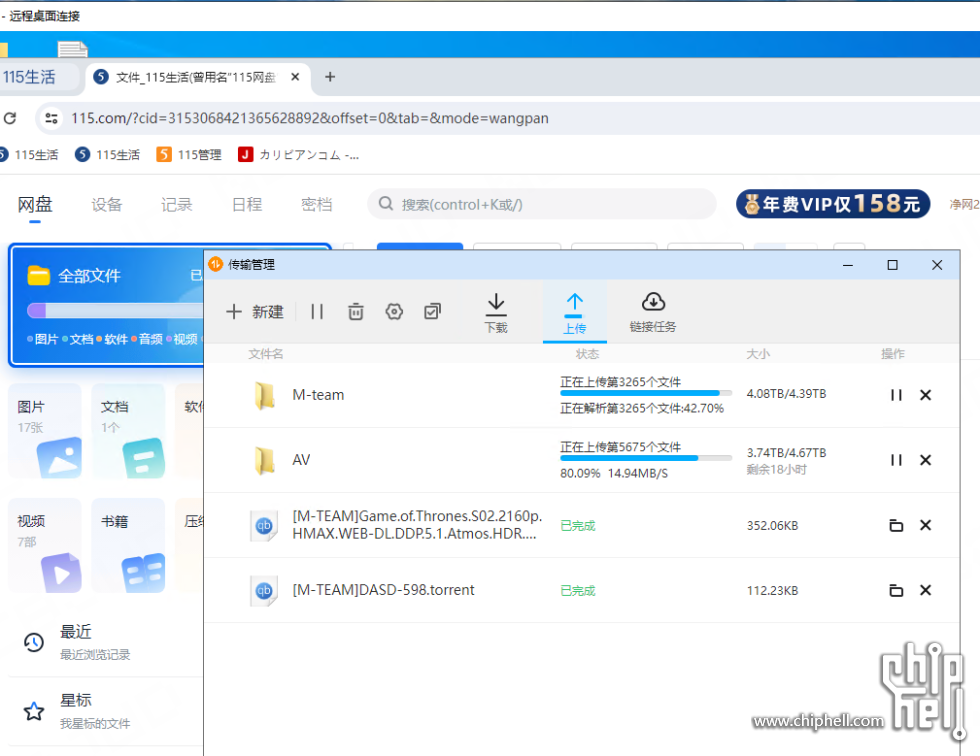Click the browser address bar URL

tap(310, 118)
